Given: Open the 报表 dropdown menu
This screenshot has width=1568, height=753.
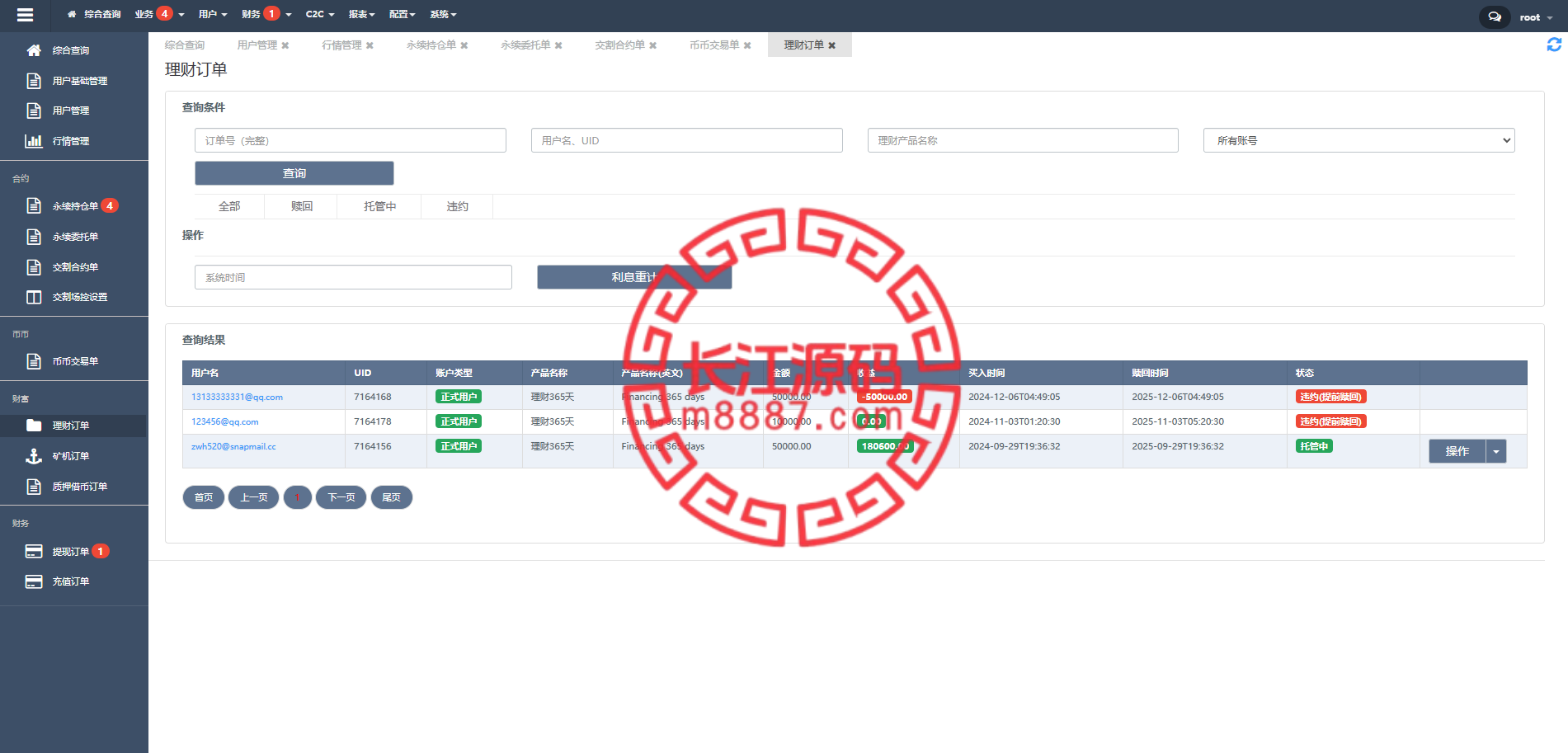Looking at the screenshot, I should pos(361,14).
